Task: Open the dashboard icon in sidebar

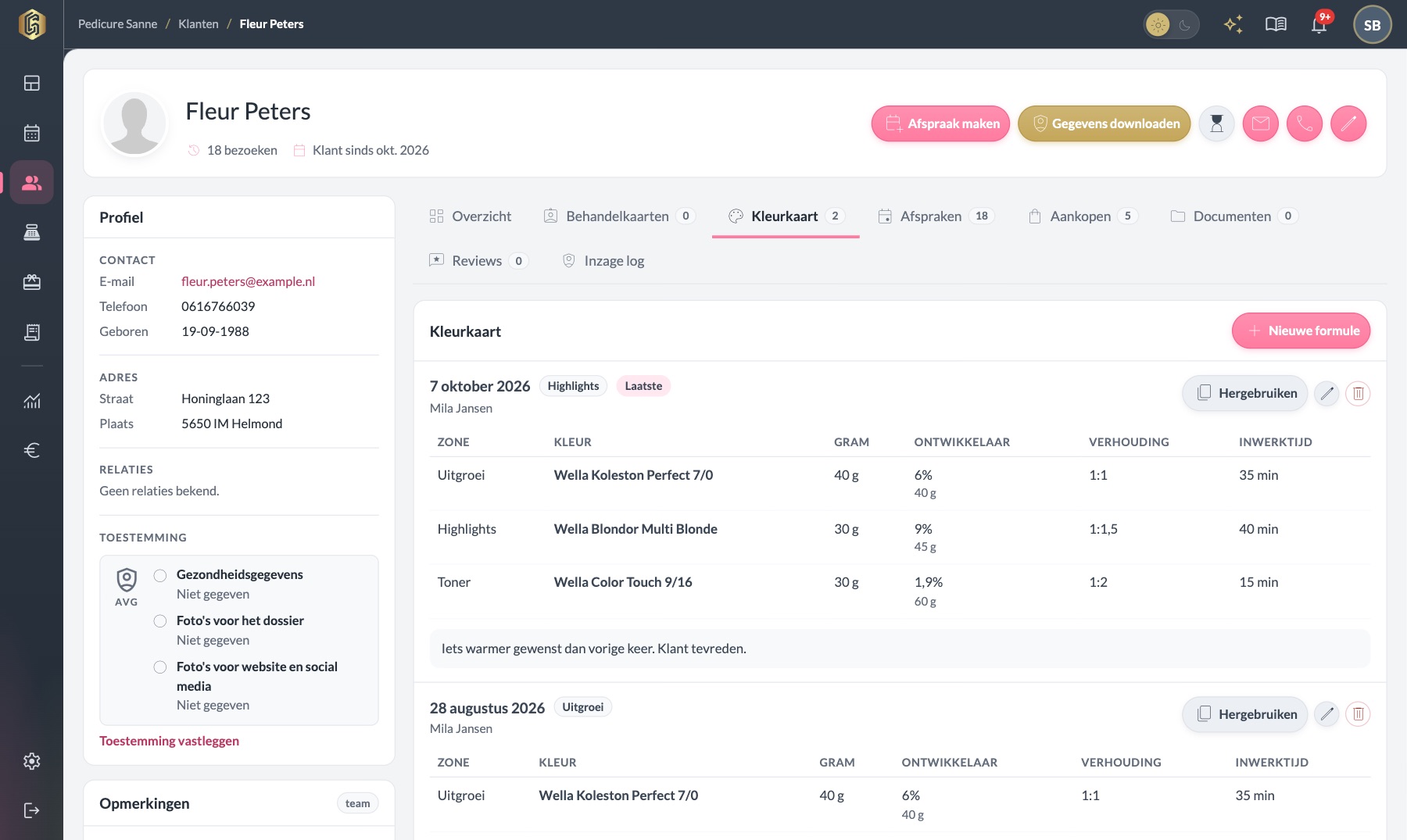Action: click(x=31, y=83)
